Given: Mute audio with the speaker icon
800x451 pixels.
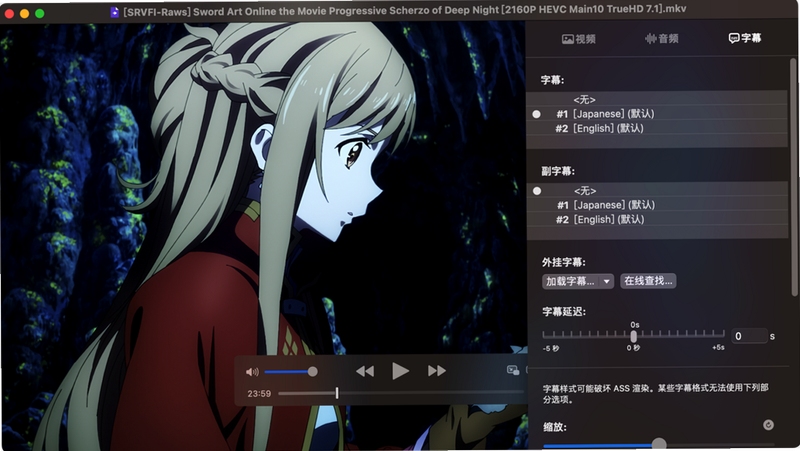Looking at the screenshot, I should [252, 372].
